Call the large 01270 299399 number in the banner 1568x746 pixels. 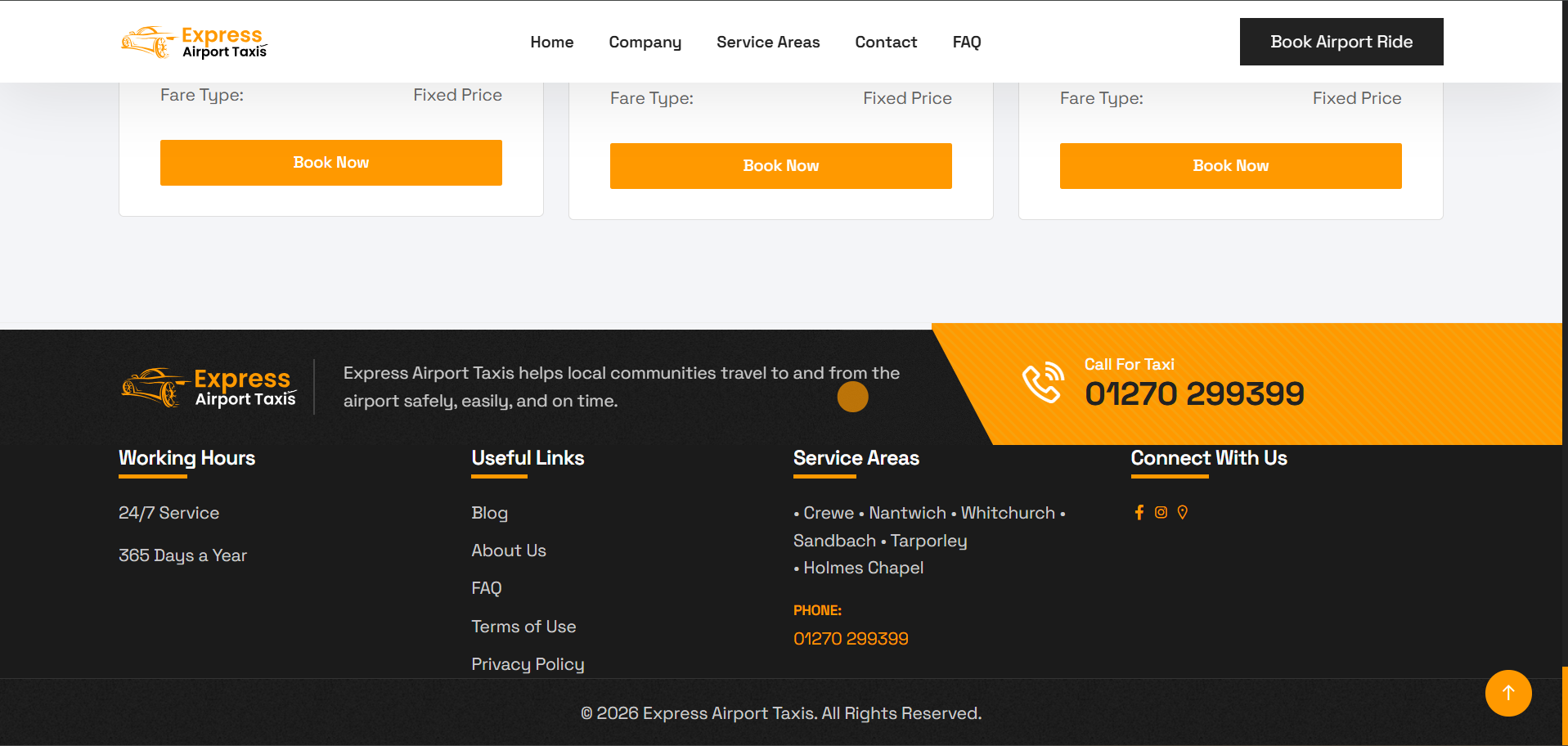coord(1194,393)
